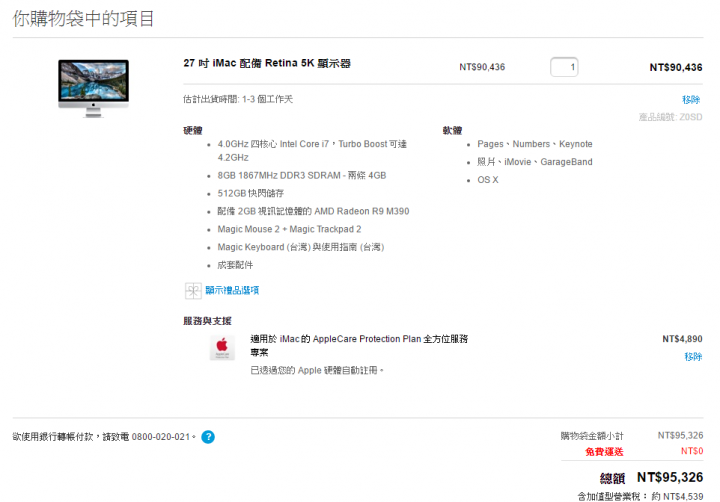Show gift options link 顯示禮品選項
The width and height of the screenshot is (720, 502).
click(x=232, y=290)
